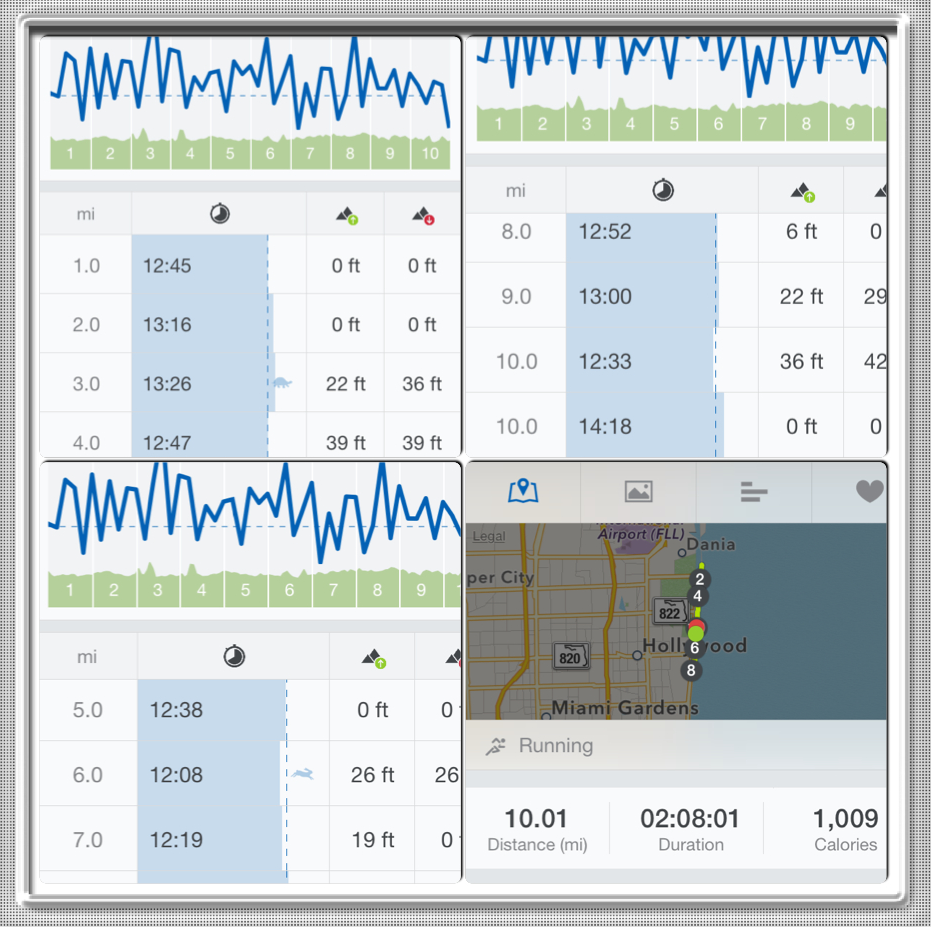The image size is (931, 927).
Task: Select the Running activity label
Action: [556, 746]
